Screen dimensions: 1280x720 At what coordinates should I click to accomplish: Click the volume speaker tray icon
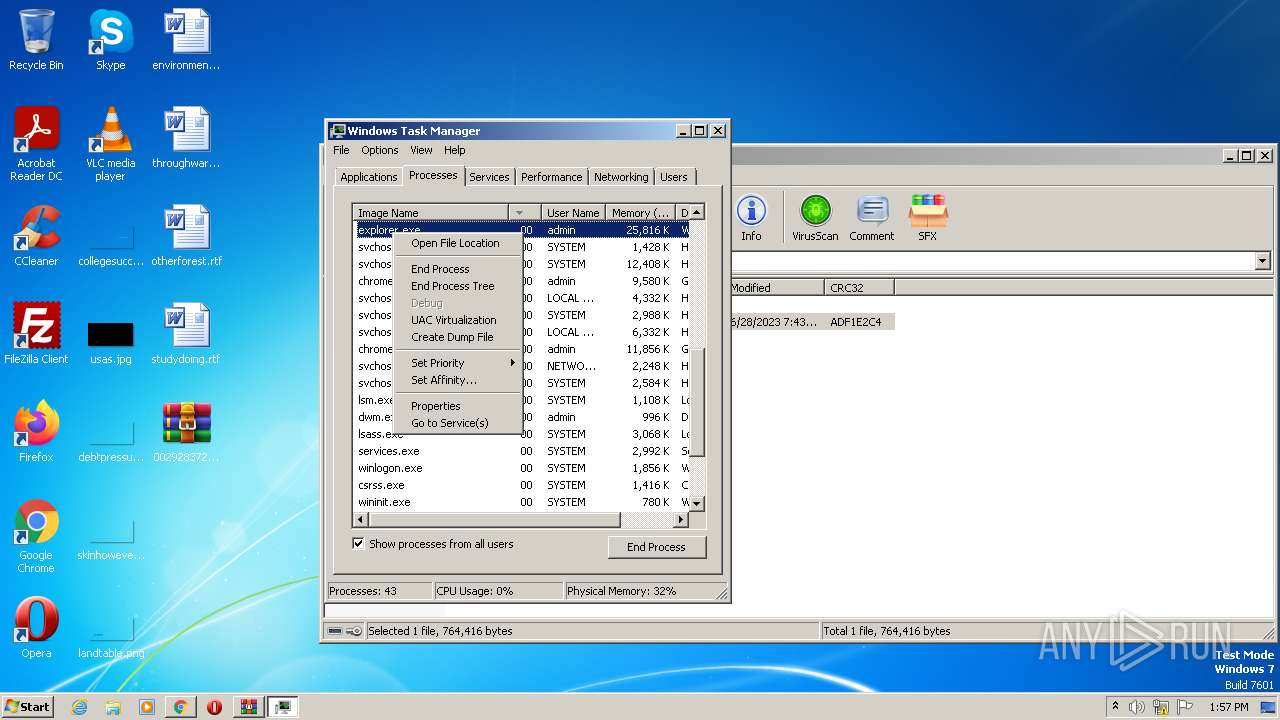[x=1137, y=707]
